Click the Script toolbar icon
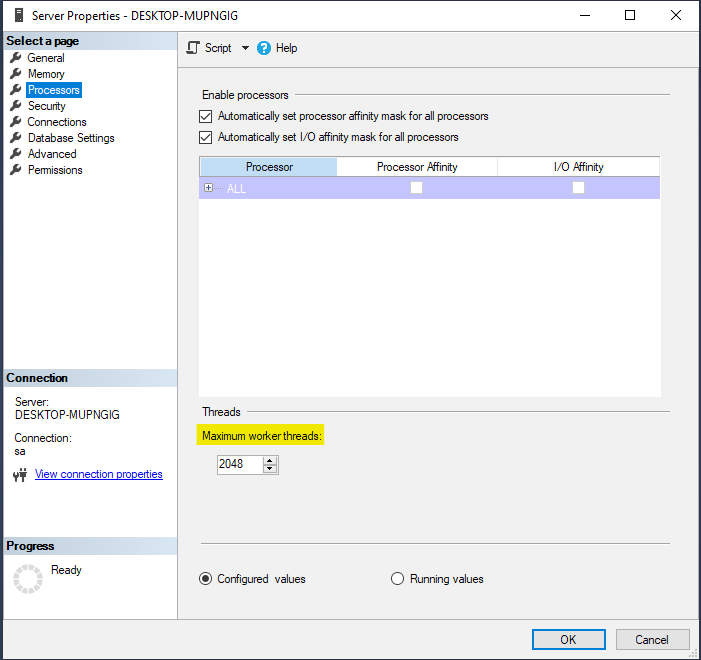Image resolution: width=701 pixels, height=660 pixels. [194, 48]
